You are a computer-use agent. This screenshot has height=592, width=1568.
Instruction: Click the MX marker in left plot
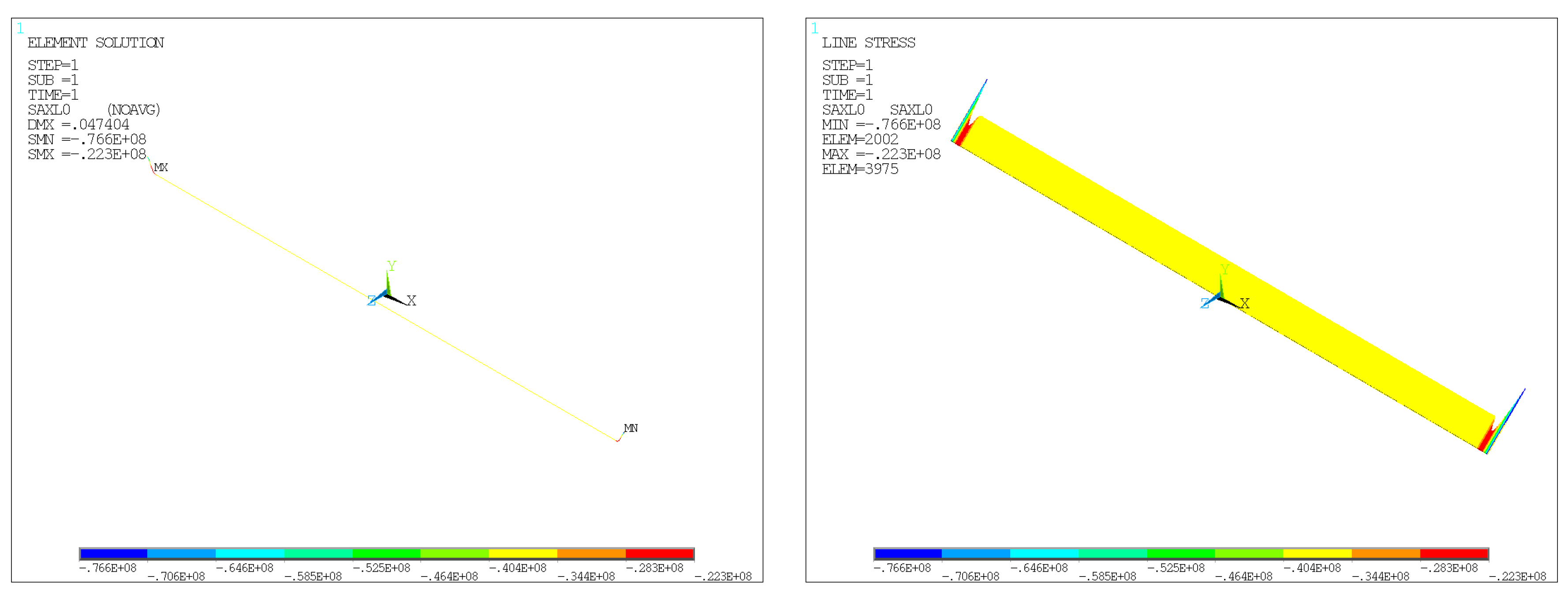pyautogui.click(x=161, y=168)
